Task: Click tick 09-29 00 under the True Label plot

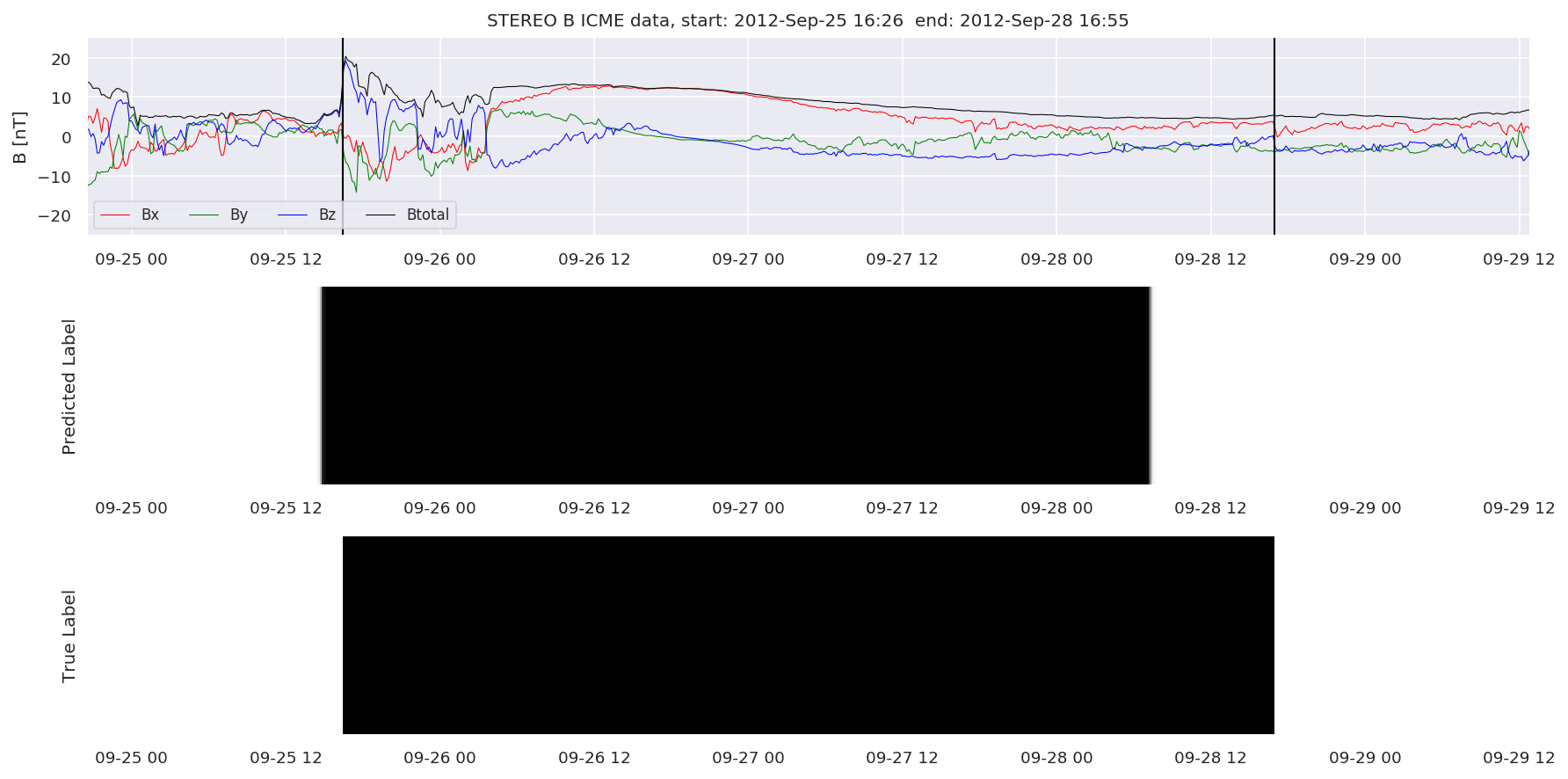Action: pos(1366,758)
